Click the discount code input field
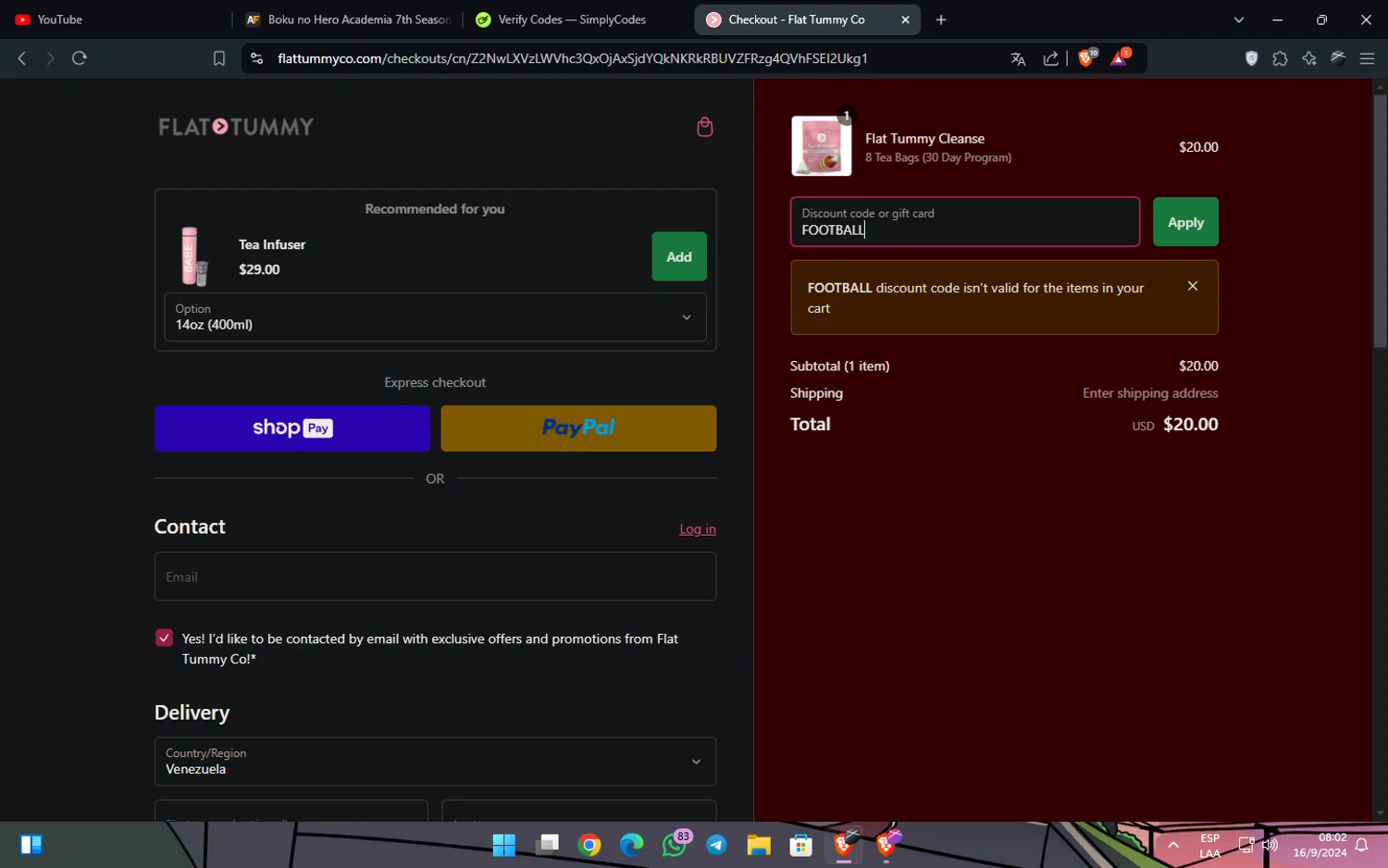This screenshot has width=1388, height=868. click(965, 222)
